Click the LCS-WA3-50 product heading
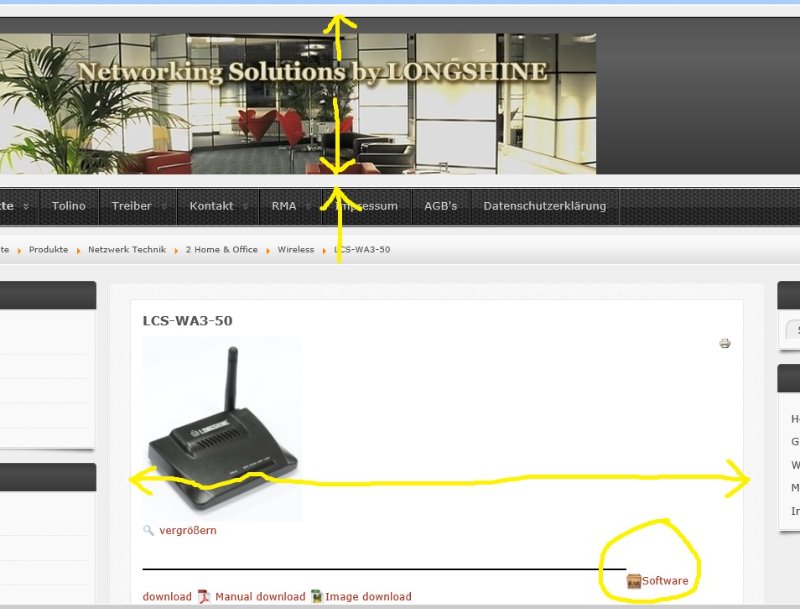800x609 pixels. click(187, 321)
